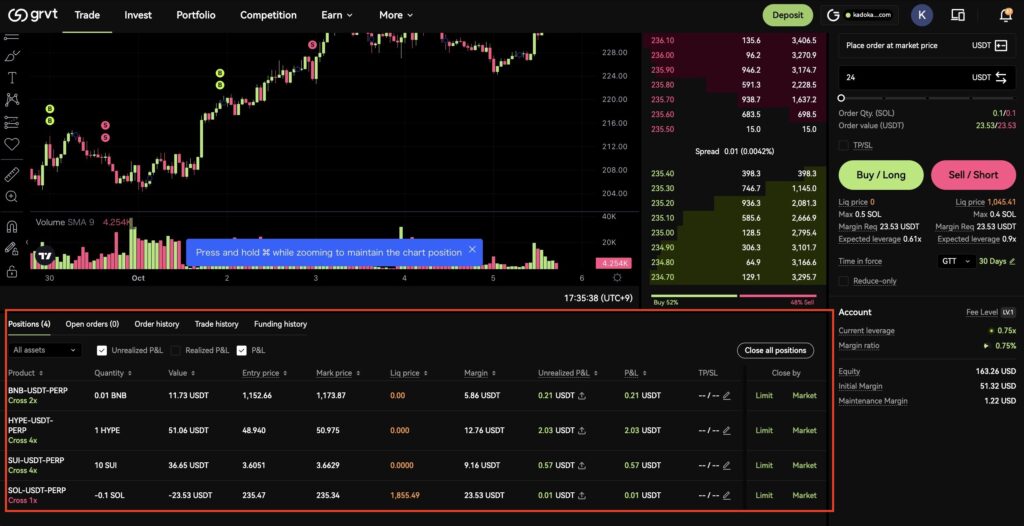Open the notifications bell
The height and width of the screenshot is (526, 1024).
tap(1005, 15)
